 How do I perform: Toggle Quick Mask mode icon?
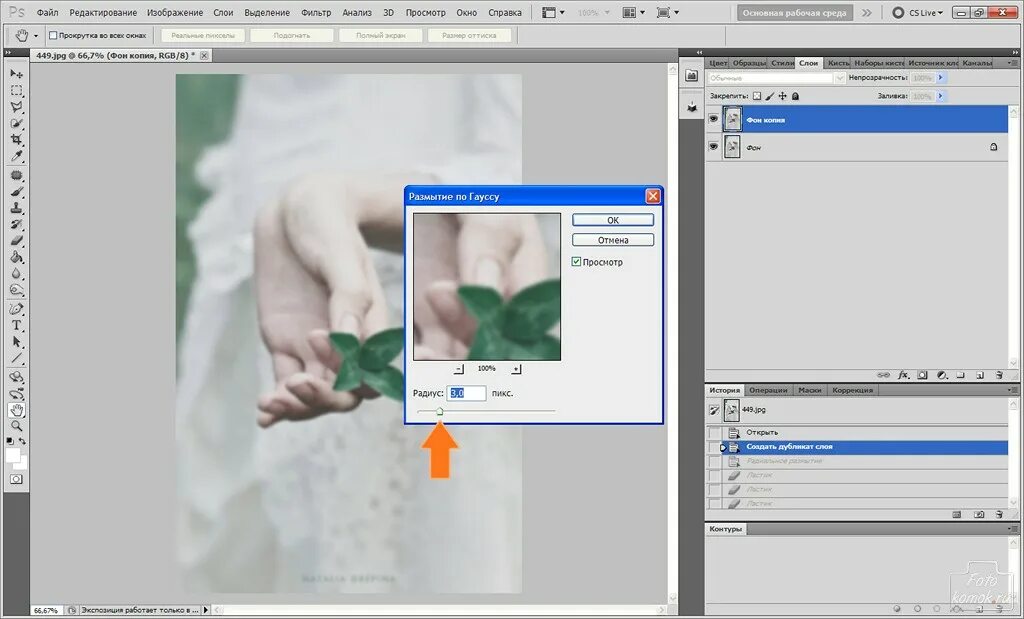(16, 479)
